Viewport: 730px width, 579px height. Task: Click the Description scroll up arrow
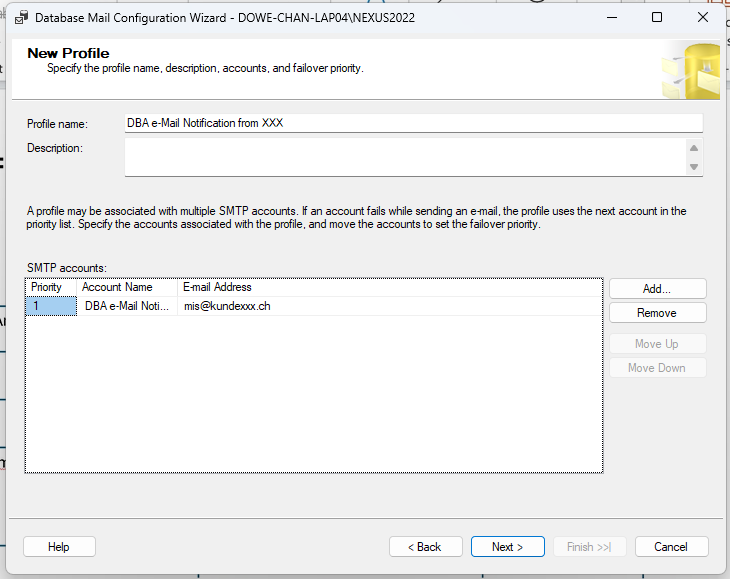[694, 148]
